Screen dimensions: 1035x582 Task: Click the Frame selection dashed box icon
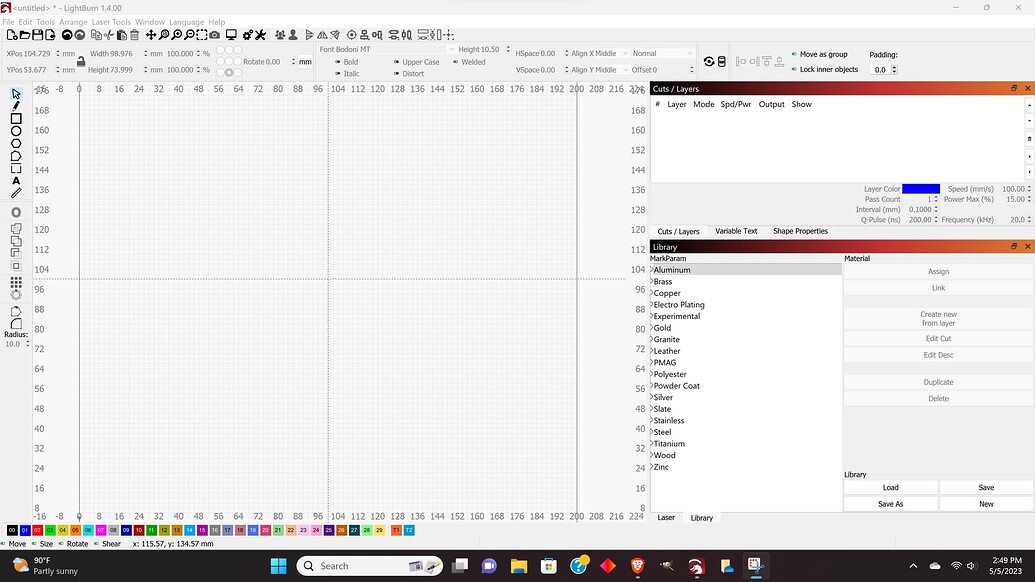(202, 35)
